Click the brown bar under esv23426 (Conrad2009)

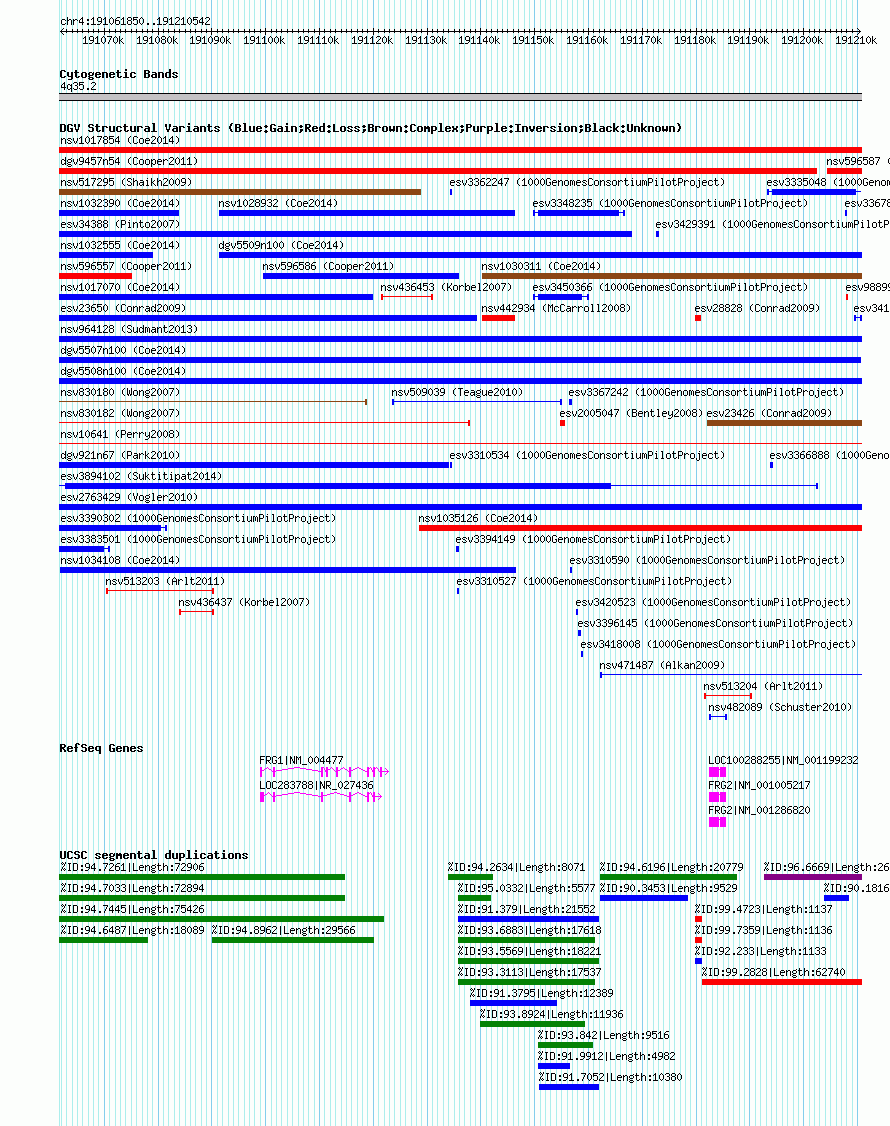point(784,423)
